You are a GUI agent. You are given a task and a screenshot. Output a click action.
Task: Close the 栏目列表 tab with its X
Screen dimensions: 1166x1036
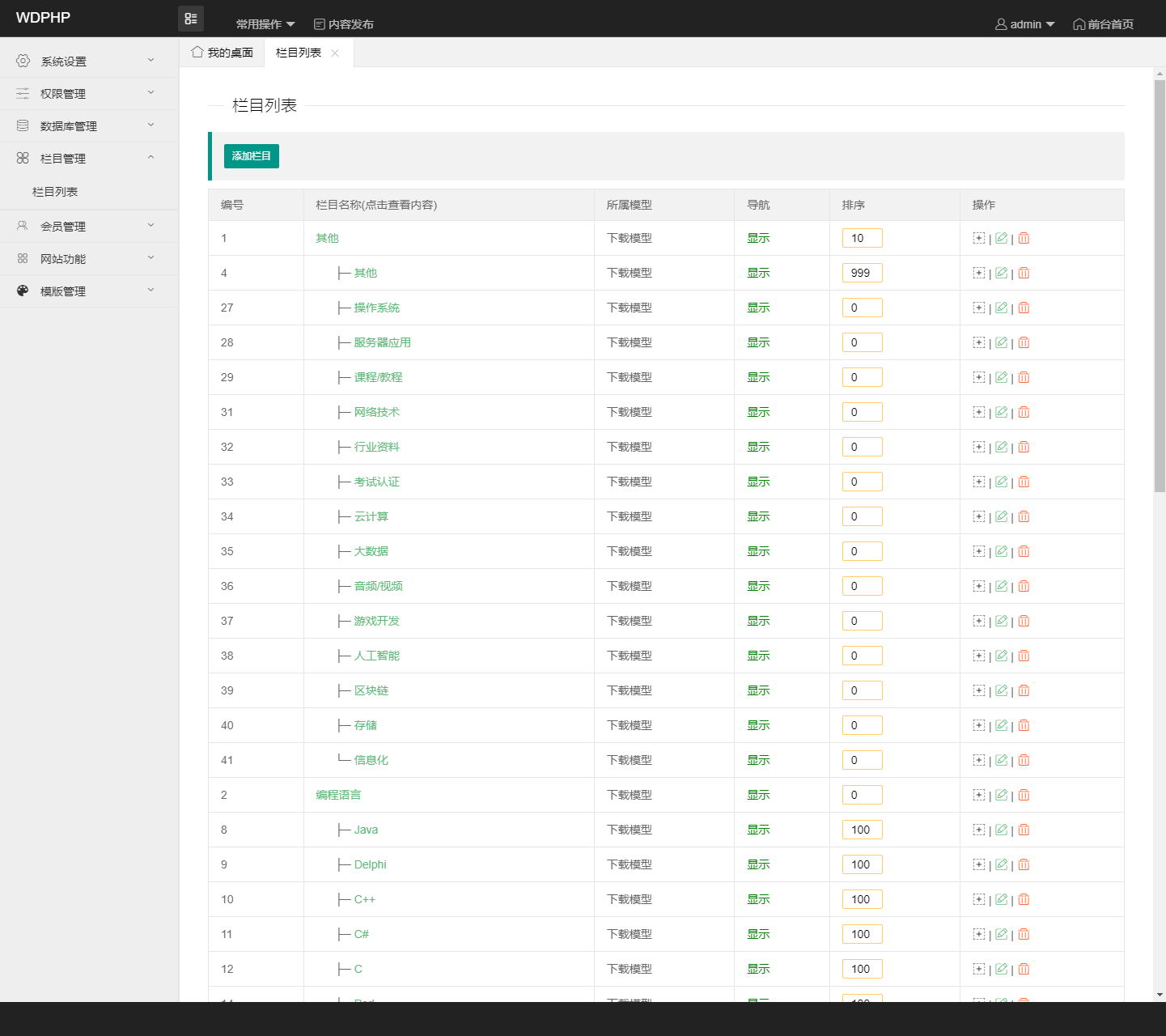335,53
